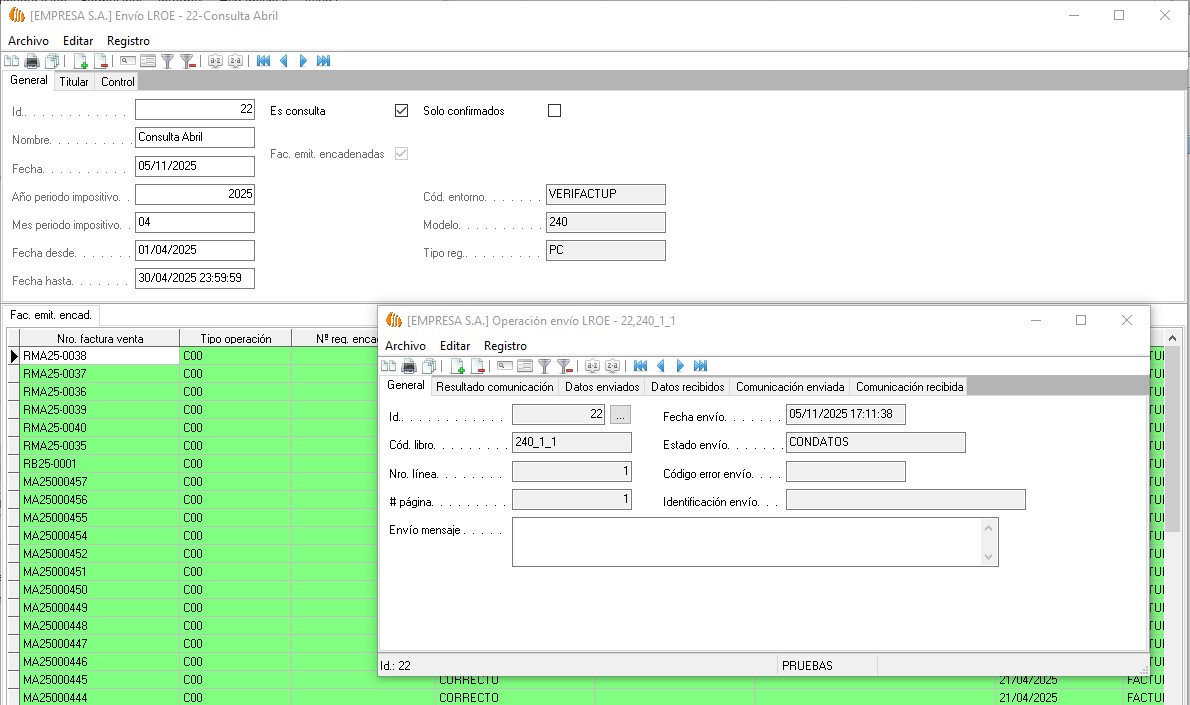
Task: Enable the Solo confirmados checkbox
Action: pyautogui.click(x=555, y=111)
